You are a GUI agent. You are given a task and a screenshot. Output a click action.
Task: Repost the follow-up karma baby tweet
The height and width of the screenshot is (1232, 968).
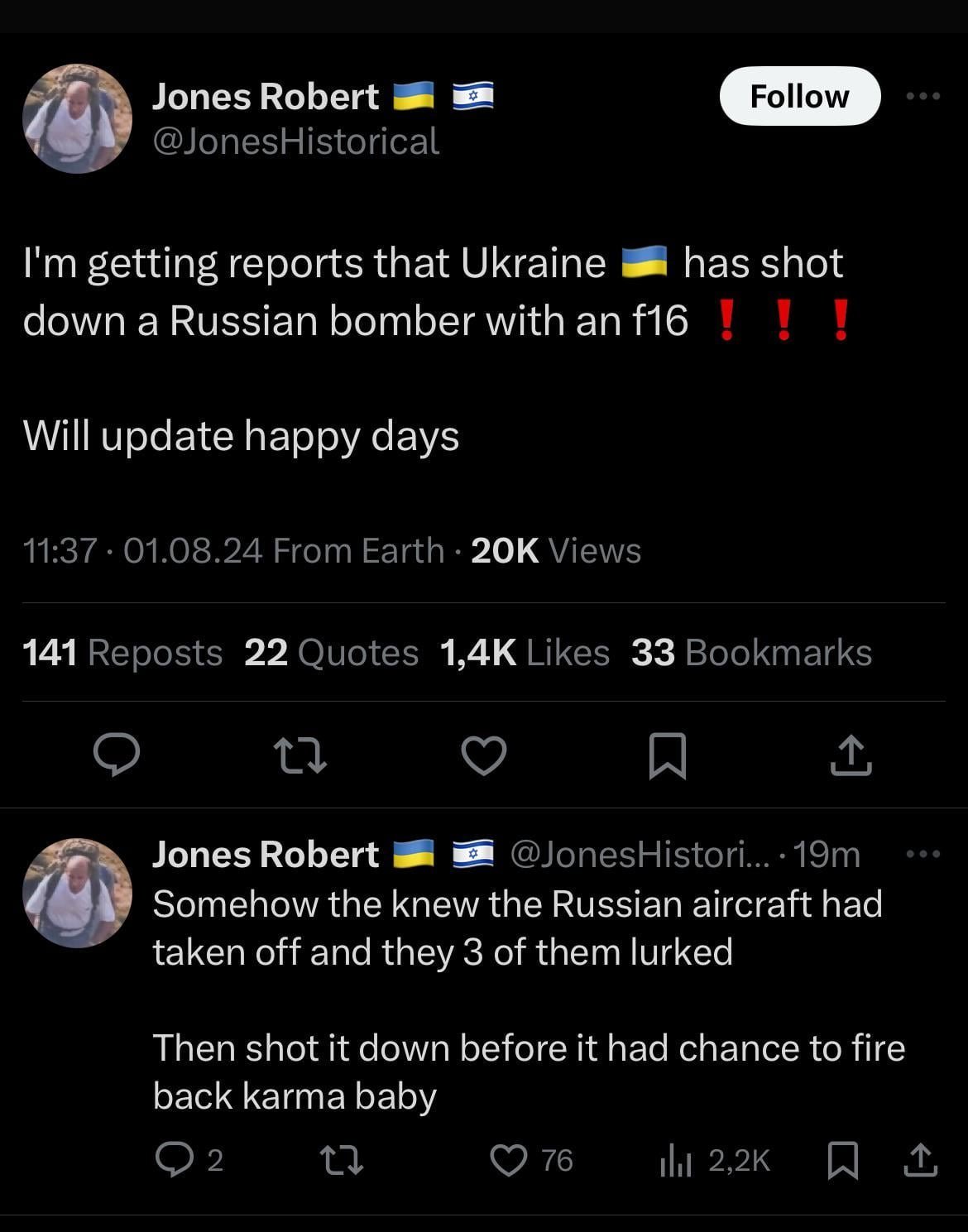[x=342, y=1160]
